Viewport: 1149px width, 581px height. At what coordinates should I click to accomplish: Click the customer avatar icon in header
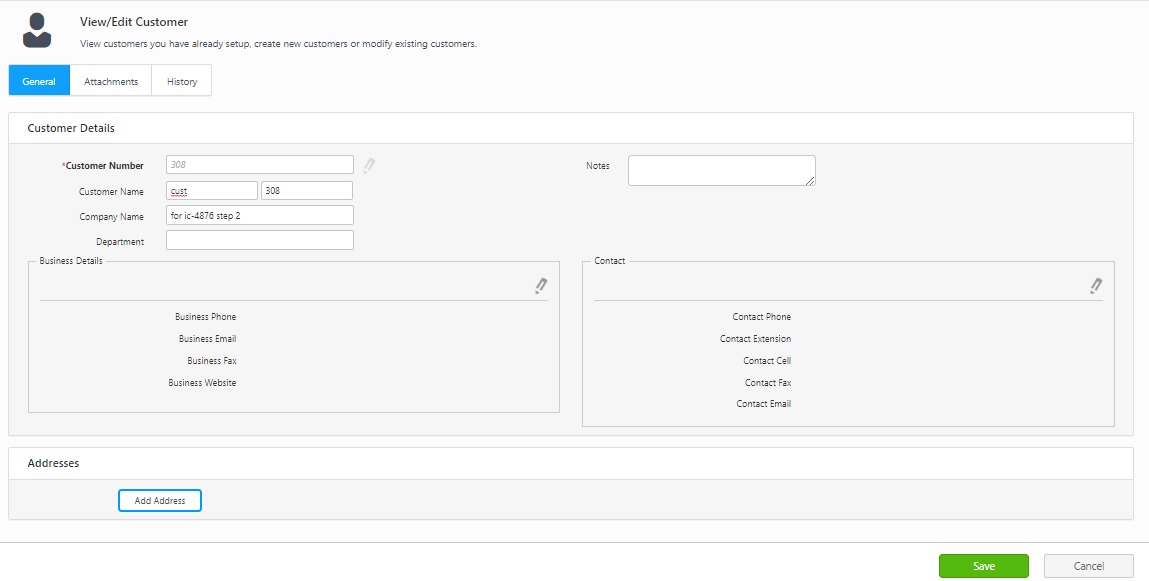(x=37, y=31)
